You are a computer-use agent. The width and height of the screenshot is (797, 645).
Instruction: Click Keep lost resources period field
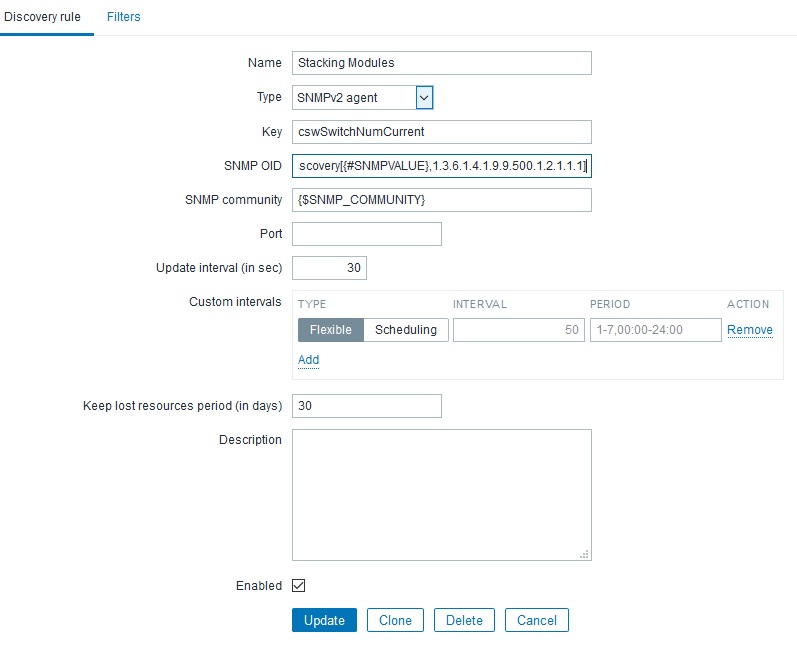366,406
